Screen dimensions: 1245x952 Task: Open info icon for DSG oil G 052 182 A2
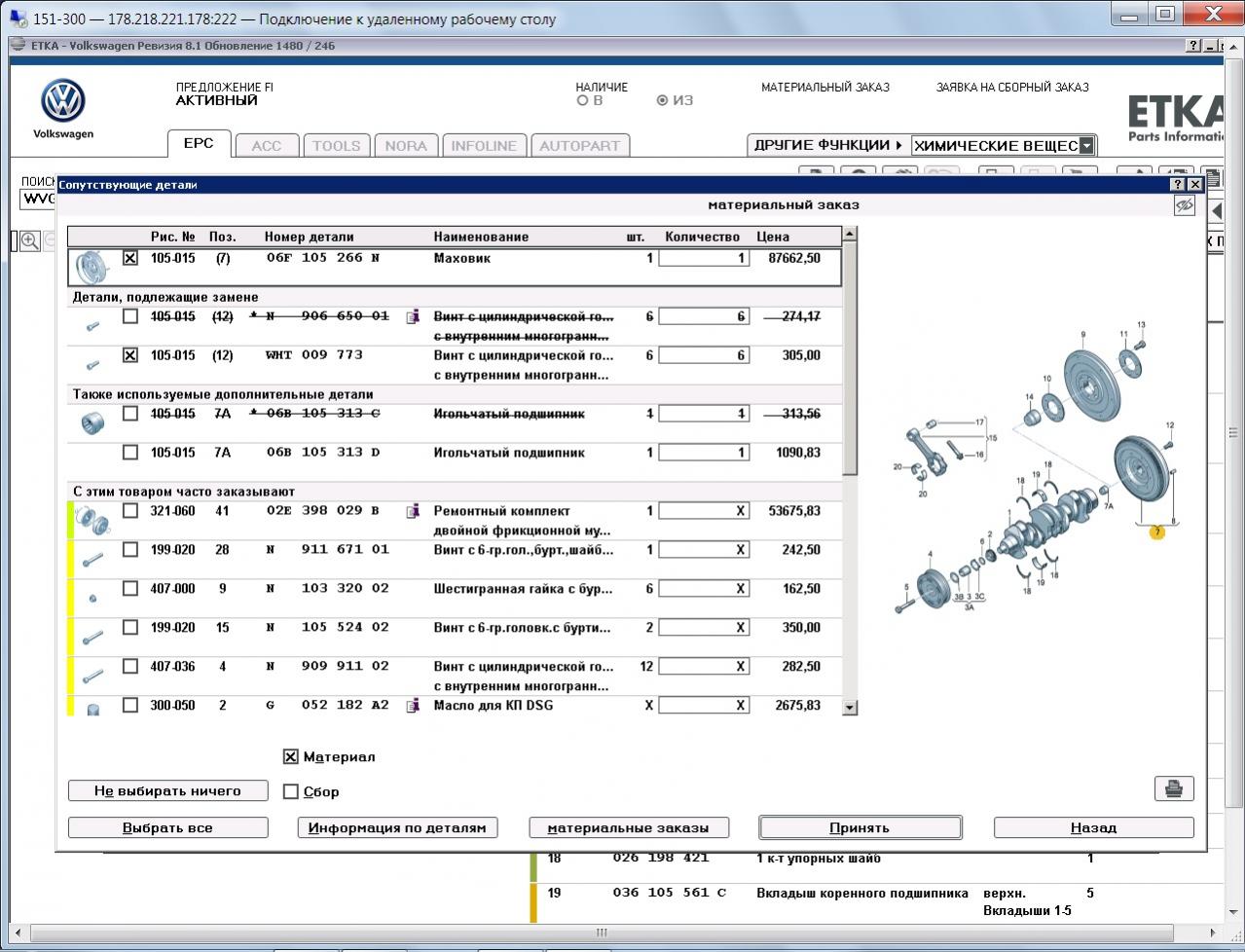coord(413,706)
